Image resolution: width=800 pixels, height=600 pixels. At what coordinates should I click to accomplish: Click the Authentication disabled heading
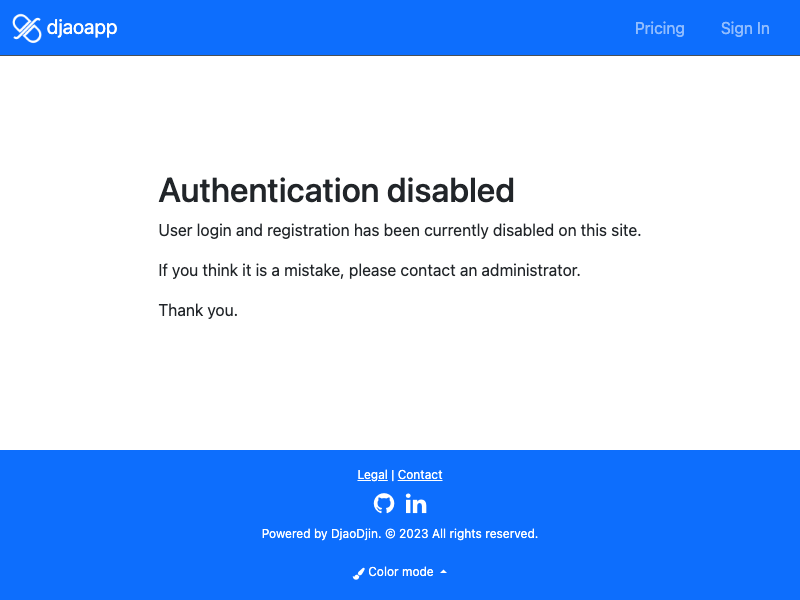coord(336,190)
